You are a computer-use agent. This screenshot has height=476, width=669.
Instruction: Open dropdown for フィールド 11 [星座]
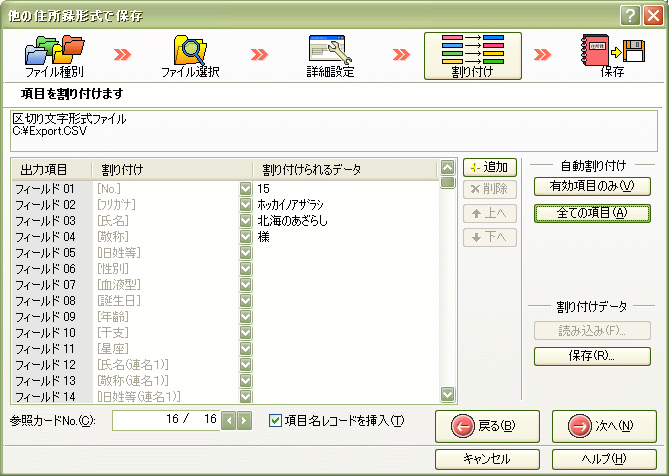pyautogui.click(x=245, y=349)
